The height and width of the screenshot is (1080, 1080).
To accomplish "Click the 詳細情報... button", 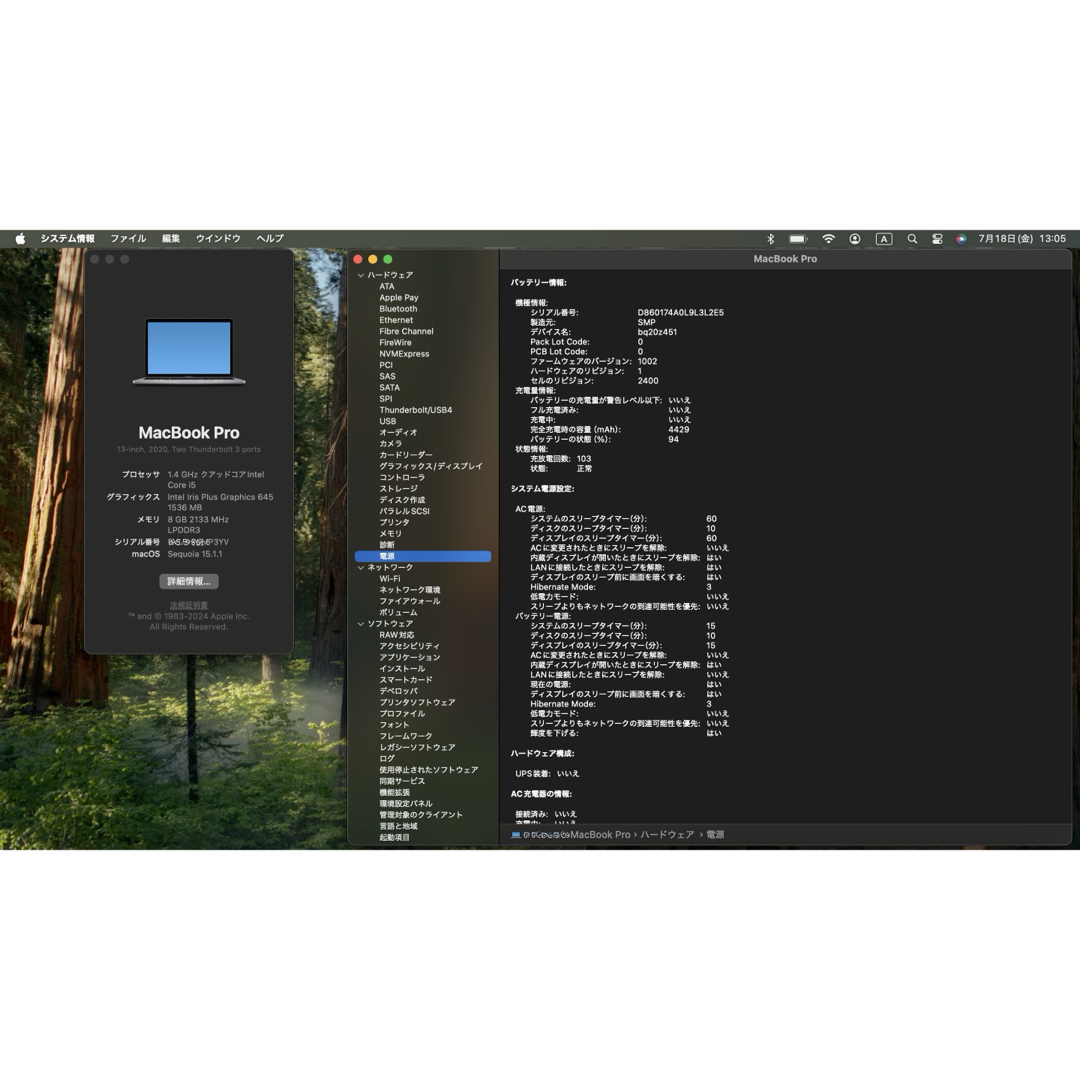I will (x=189, y=581).
